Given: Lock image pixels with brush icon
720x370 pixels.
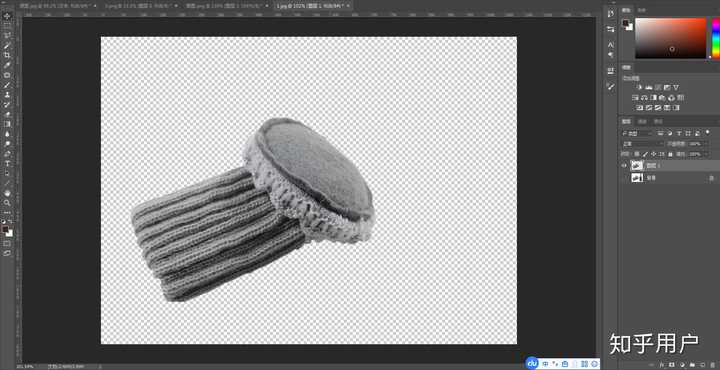Looking at the screenshot, I should [644, 154].
